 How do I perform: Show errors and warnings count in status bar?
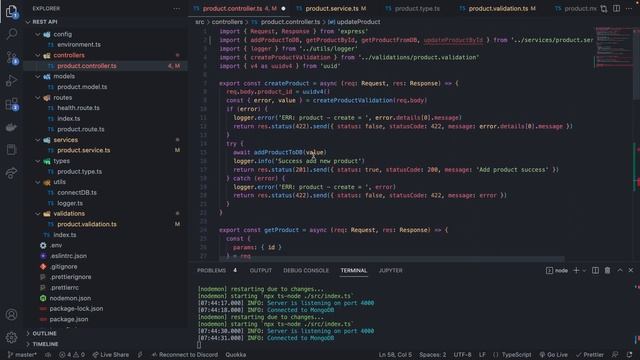(72, 355)
